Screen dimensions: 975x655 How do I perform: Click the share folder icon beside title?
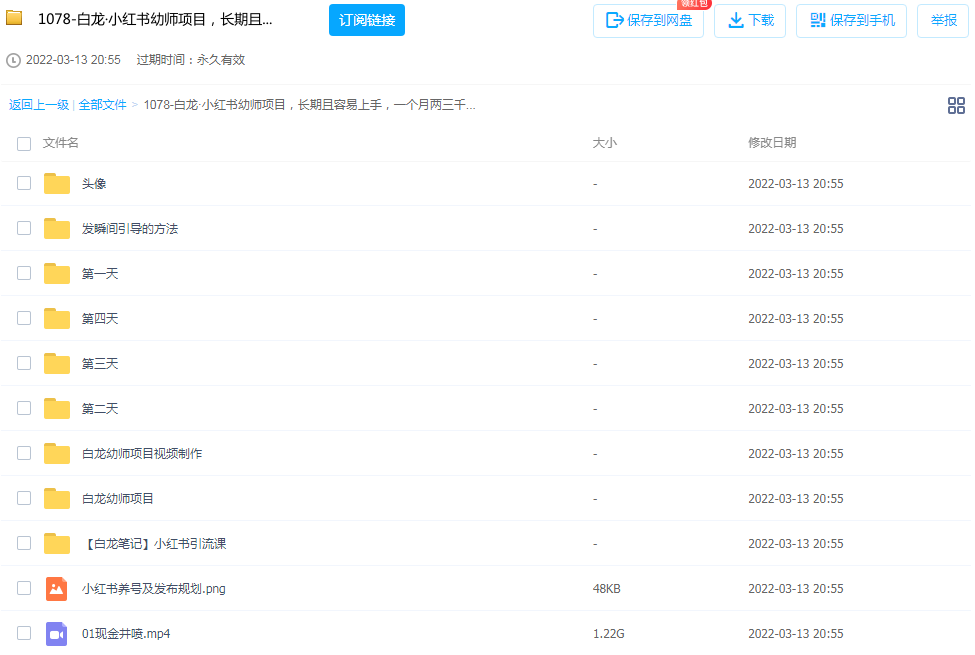[x=14, y=18]
